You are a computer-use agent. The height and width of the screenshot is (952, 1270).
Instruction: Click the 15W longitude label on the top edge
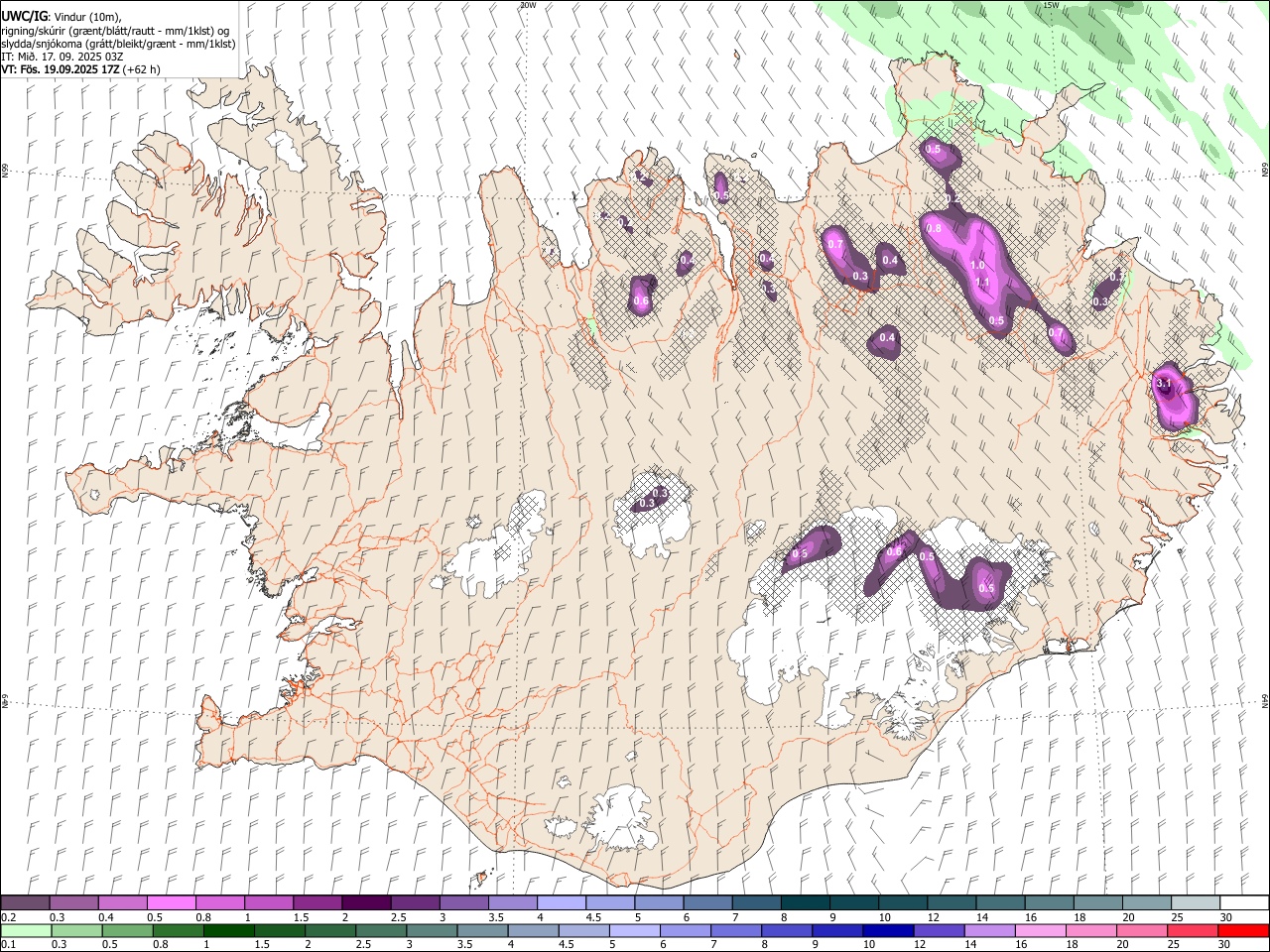(x=1052, y=5)
